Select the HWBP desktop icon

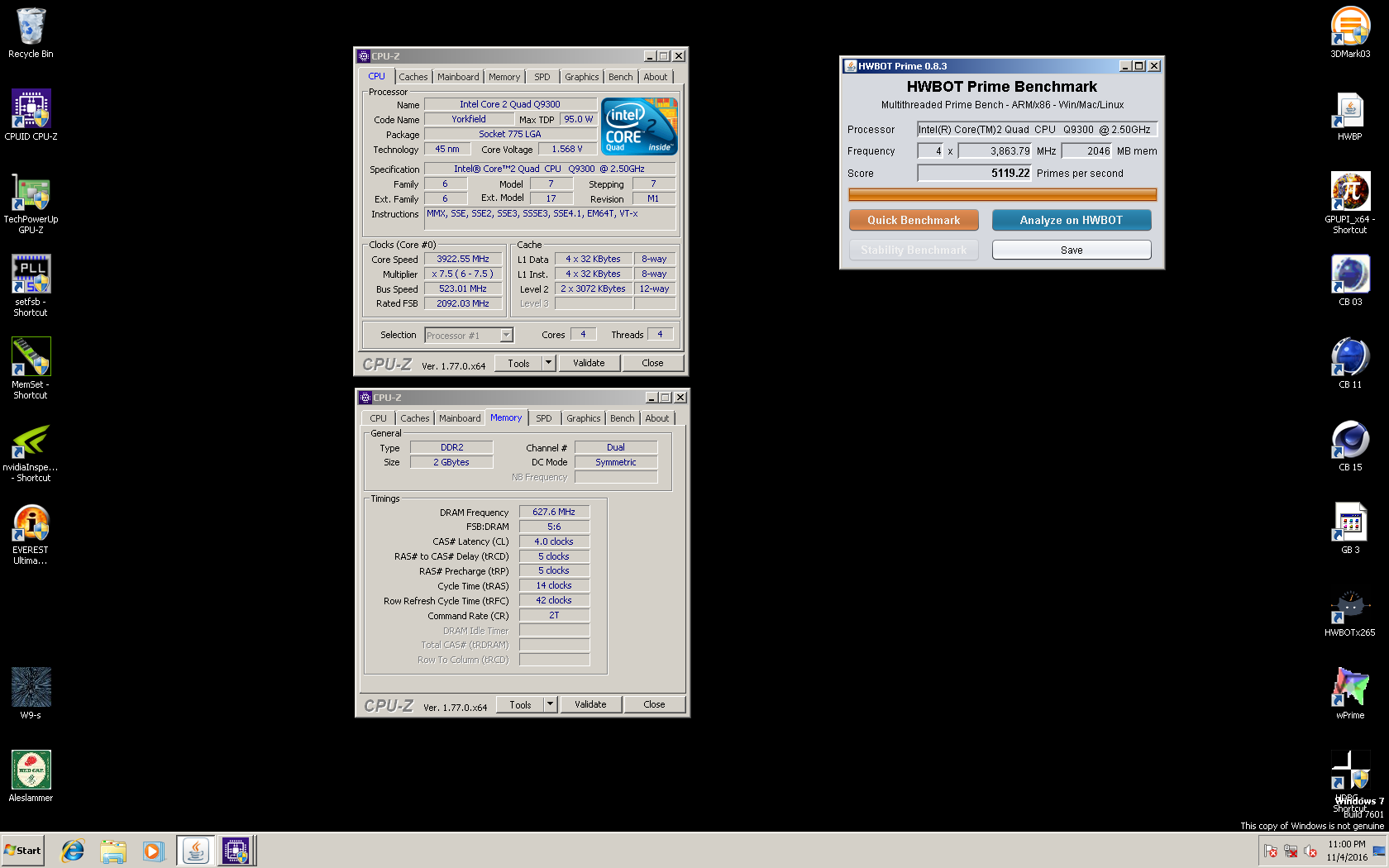coord(1350,116)
